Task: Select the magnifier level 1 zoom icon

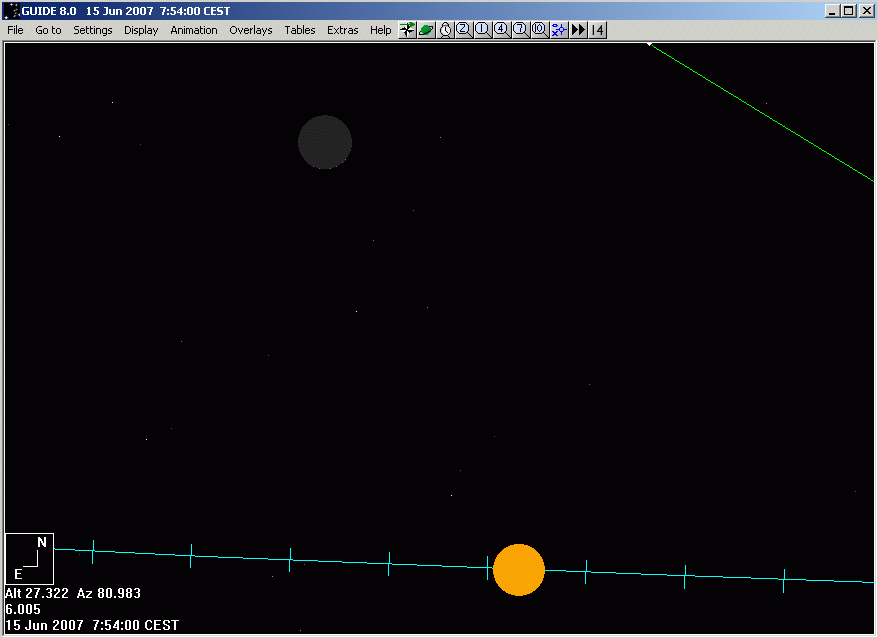Action: [x=482, y=30]
